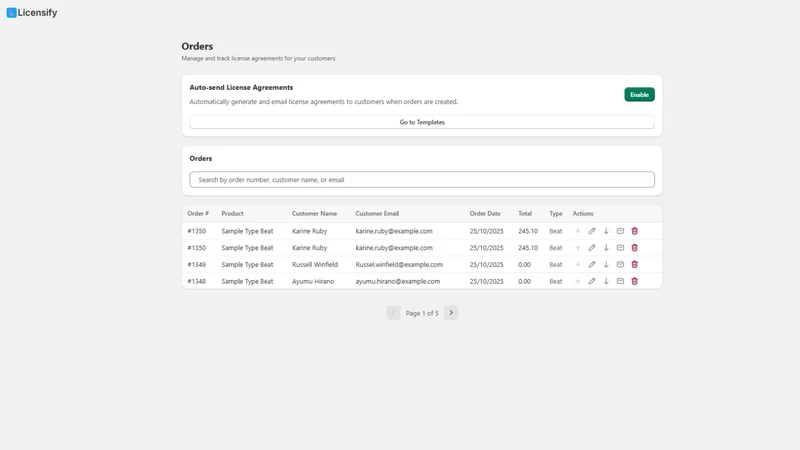Click the 25/10/2025 date of order #1349
This screenshot has width=800, height=450.
pyautogui.click(x=486, y=264)
